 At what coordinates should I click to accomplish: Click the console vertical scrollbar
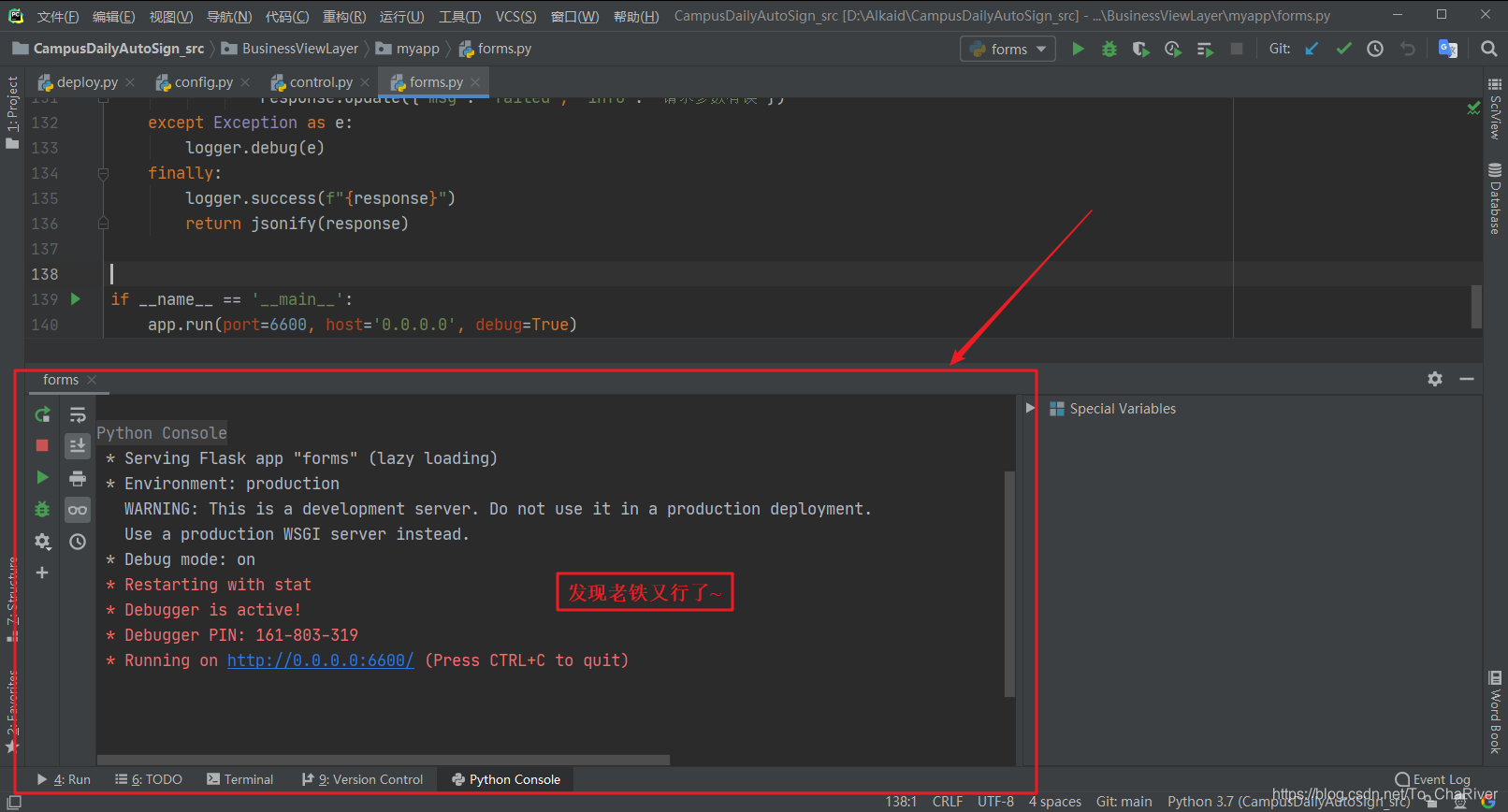pos(1009,584)
